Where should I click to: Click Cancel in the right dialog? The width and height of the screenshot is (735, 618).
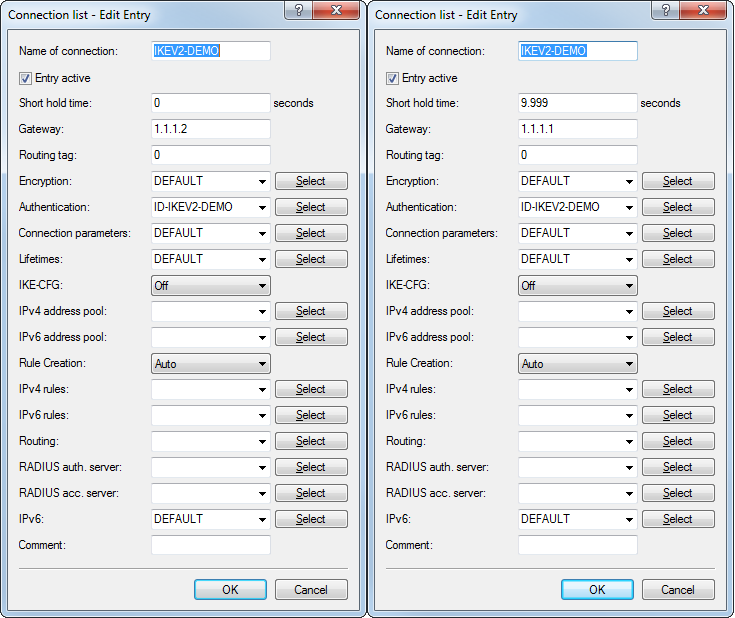[x=678, y=589]
